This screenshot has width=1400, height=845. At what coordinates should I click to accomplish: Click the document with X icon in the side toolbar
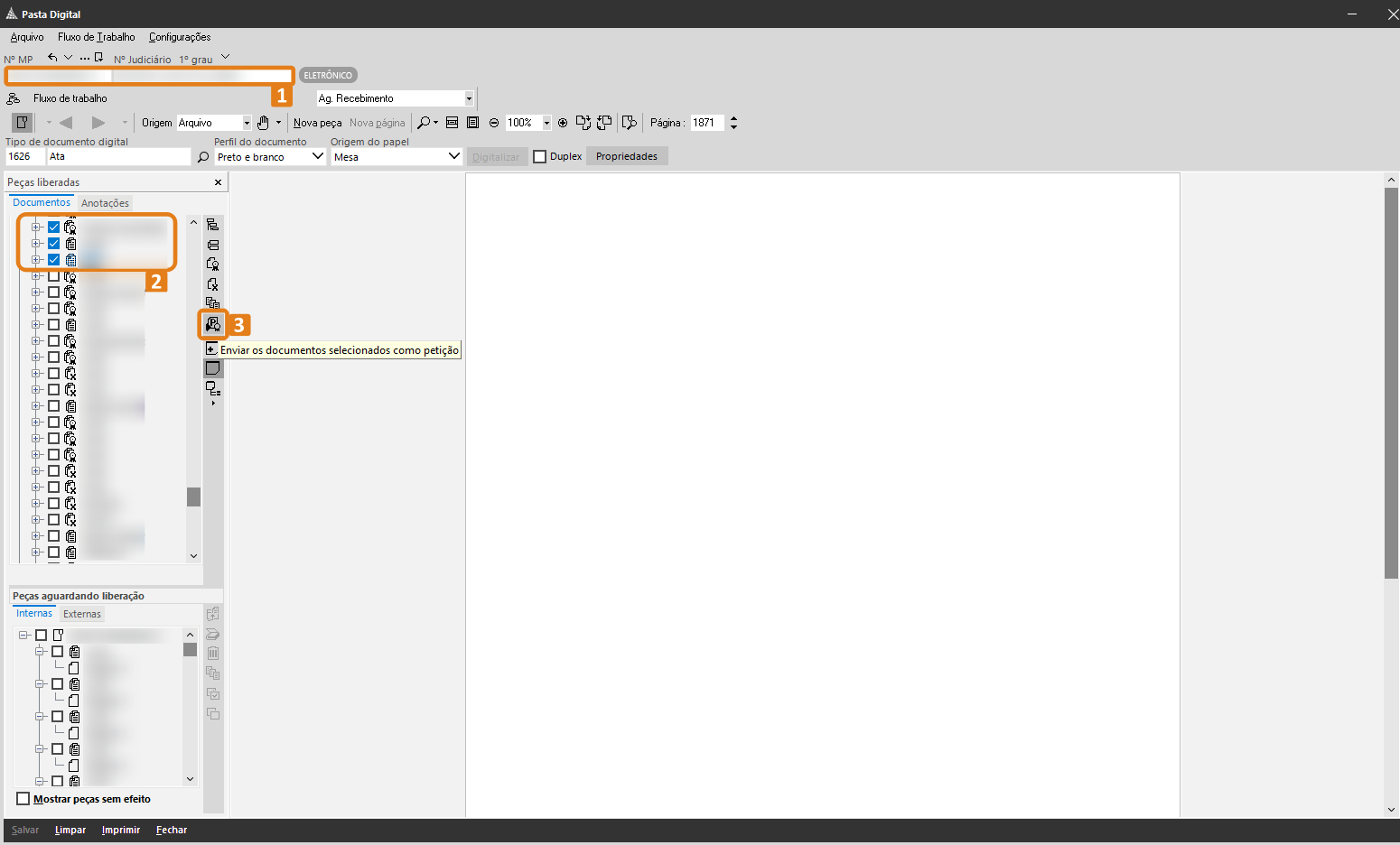click(x=212, y=284)
